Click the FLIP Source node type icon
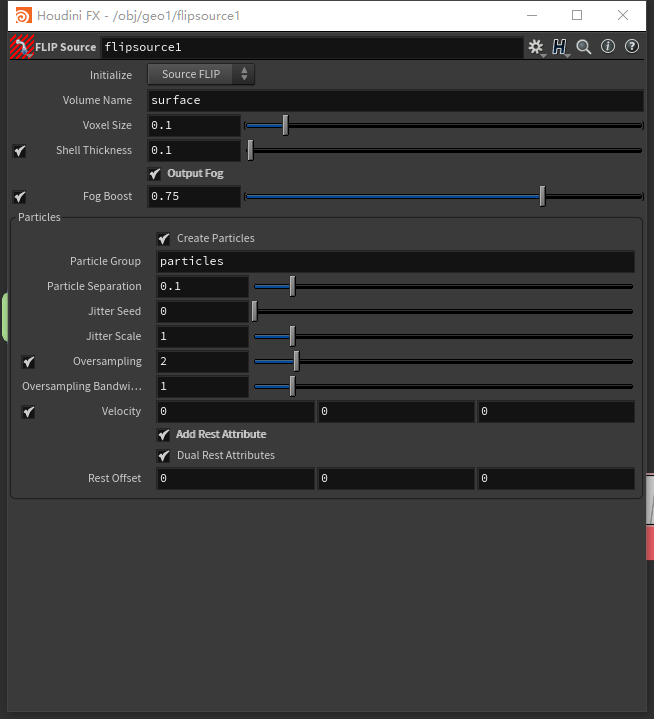This screenshot has width=654, height=719. [22, 47]
